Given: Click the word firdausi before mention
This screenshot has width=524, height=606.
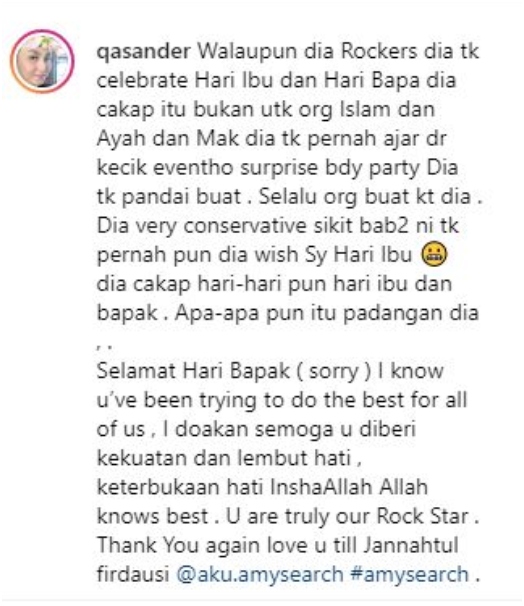Looking at the screenshot, I should pos(133,574).
